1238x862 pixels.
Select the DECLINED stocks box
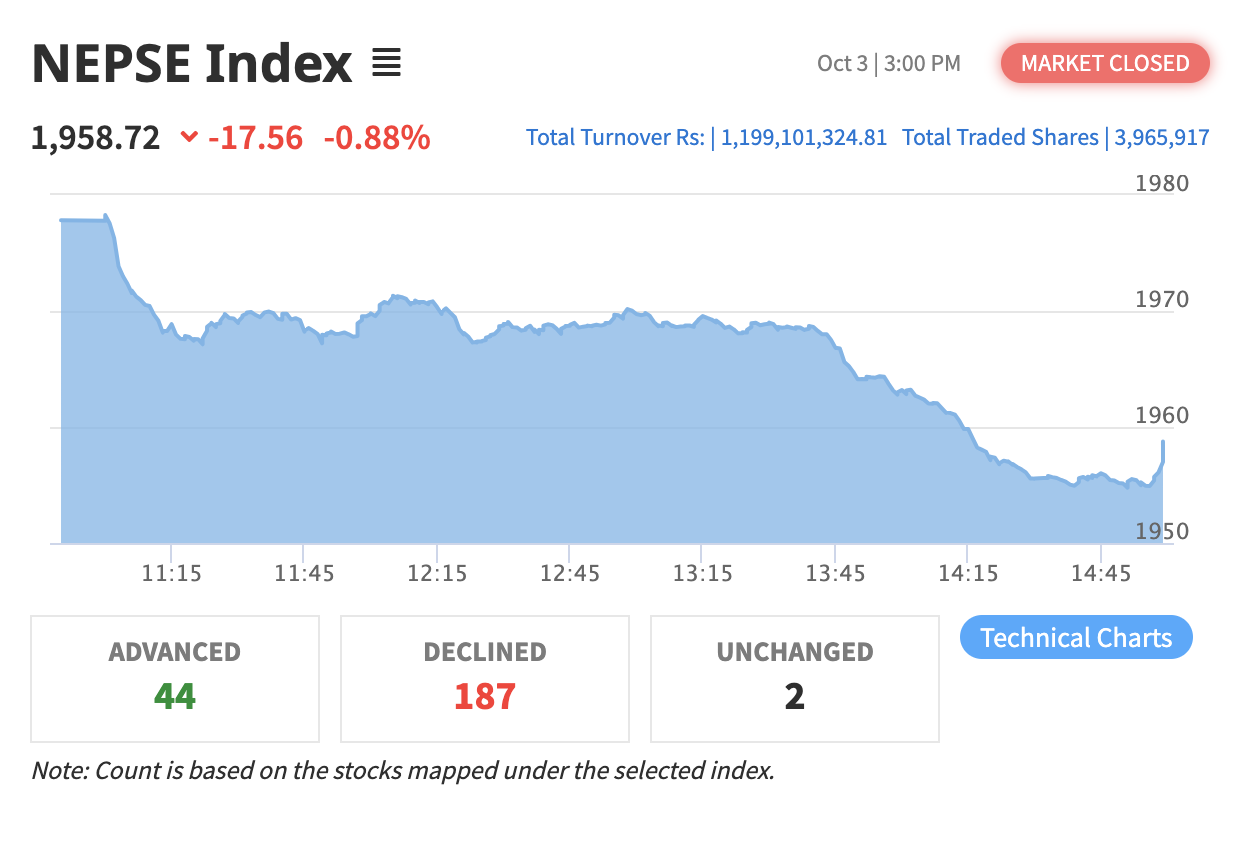tap(485, 678)
